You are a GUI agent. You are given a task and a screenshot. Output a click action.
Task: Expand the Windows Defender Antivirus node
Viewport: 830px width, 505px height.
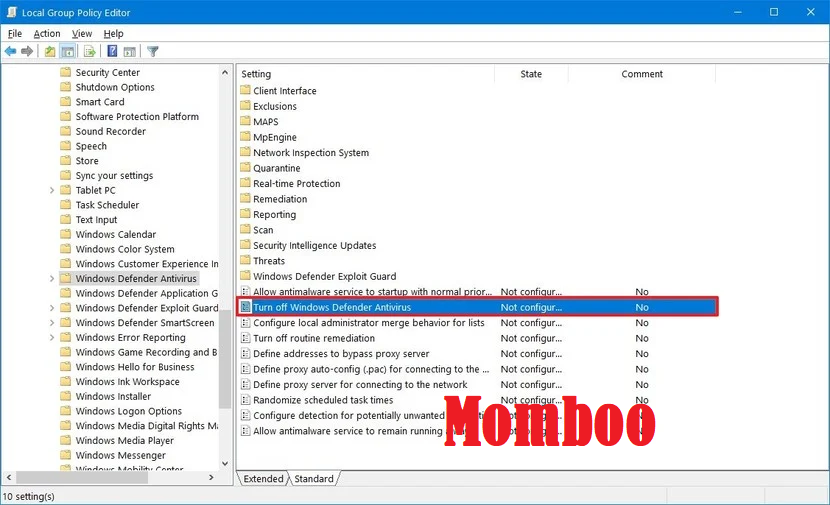pos(52,278)
